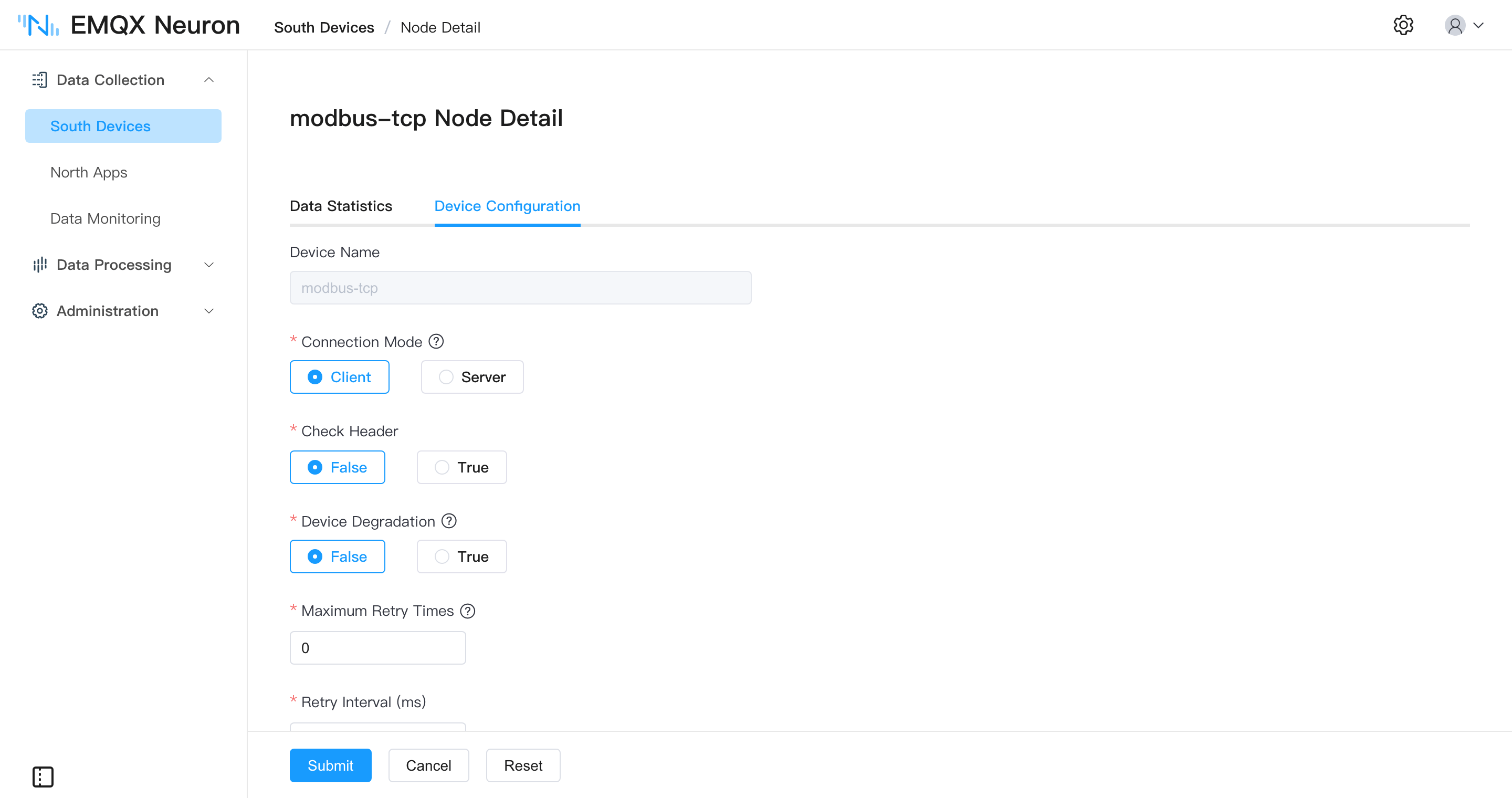Click the Reset button
Image resolution: width=1512 pixels, height=798 pixels.
pos(523,765)
